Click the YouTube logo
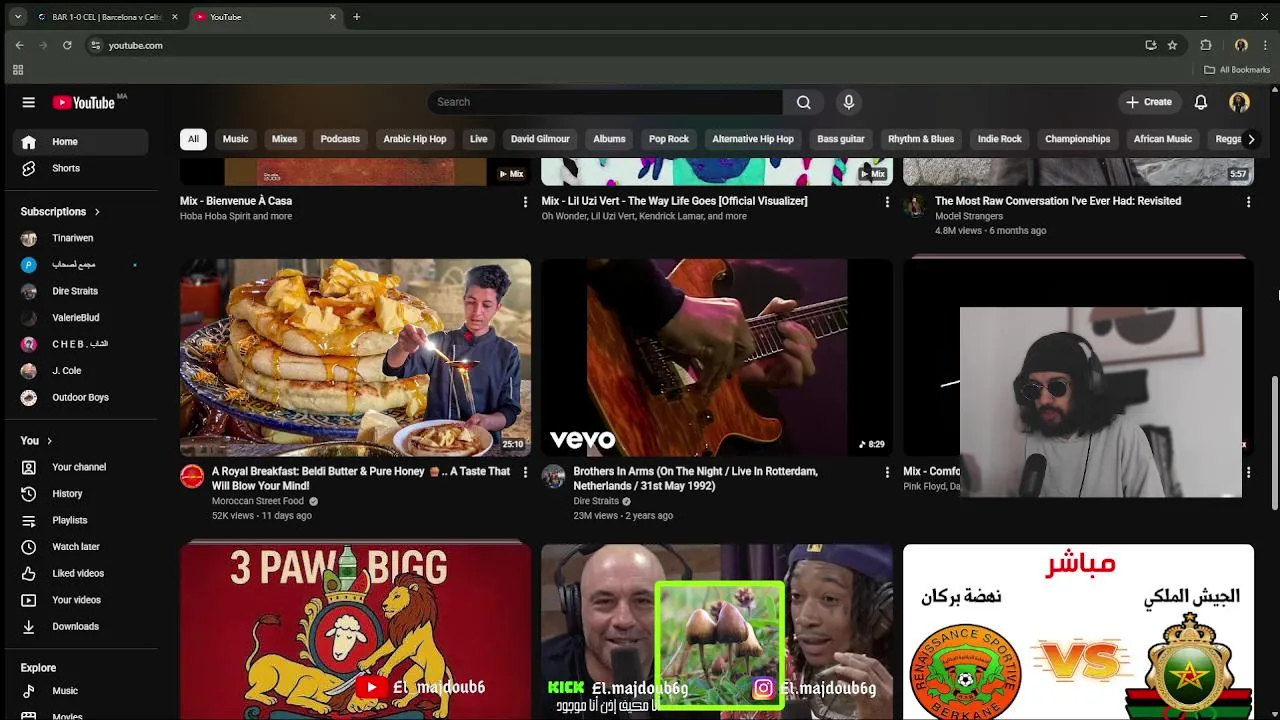Viewport: 1280px width, 720px height. (85, 102)
